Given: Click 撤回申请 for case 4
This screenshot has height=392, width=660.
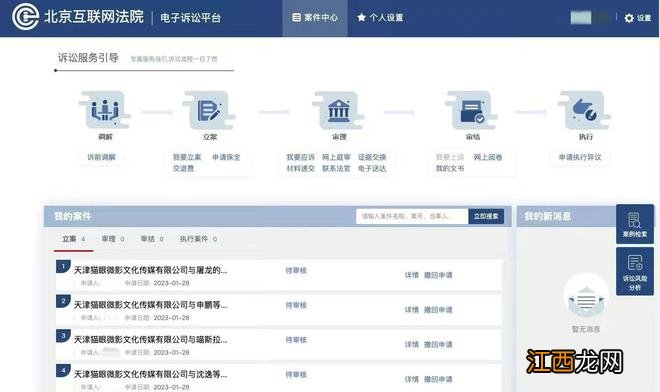Looking at the screenshot, I should click(x=438, y=379).
